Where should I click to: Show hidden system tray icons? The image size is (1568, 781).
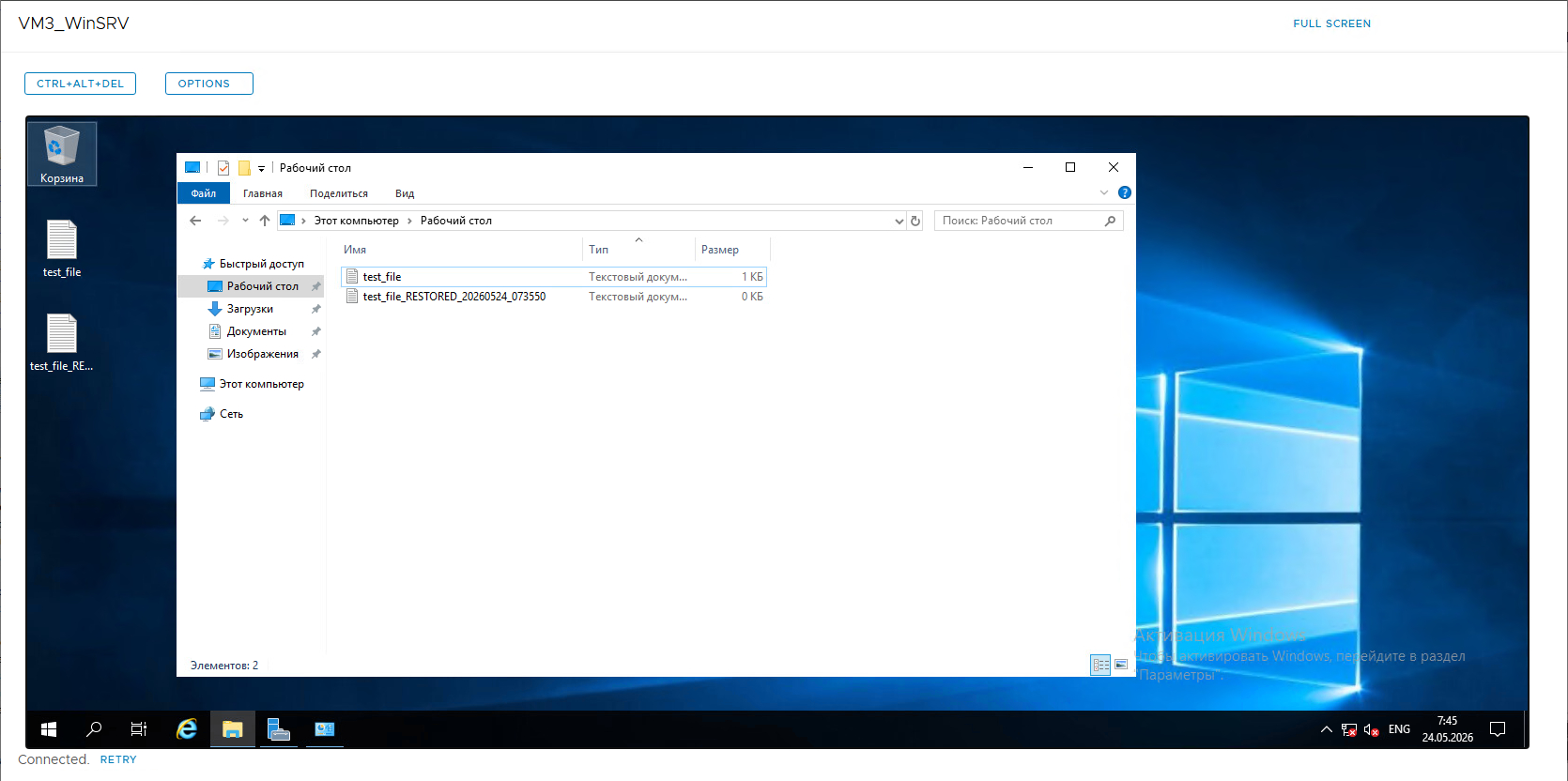click(x=1327, y=729)
